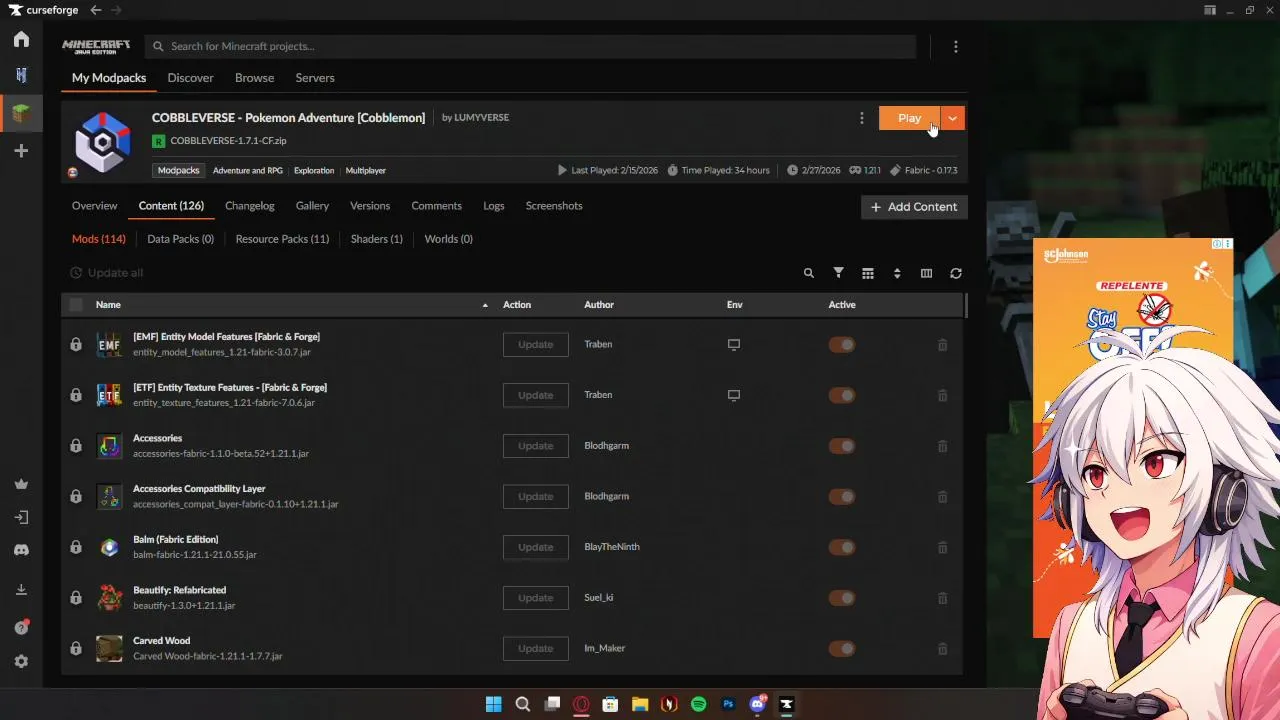Click the sign-in arrow icon in sidebar
Viewport: 1280px width, 720px height.
(21, 517)
